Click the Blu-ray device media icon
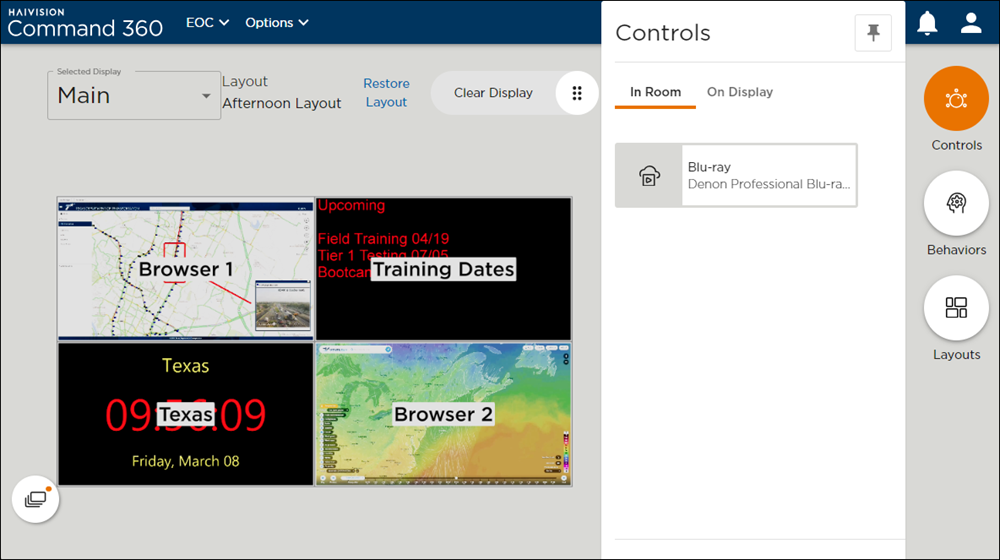The height and width of the screenshot is (560, 1000). [x=649, y=176]
